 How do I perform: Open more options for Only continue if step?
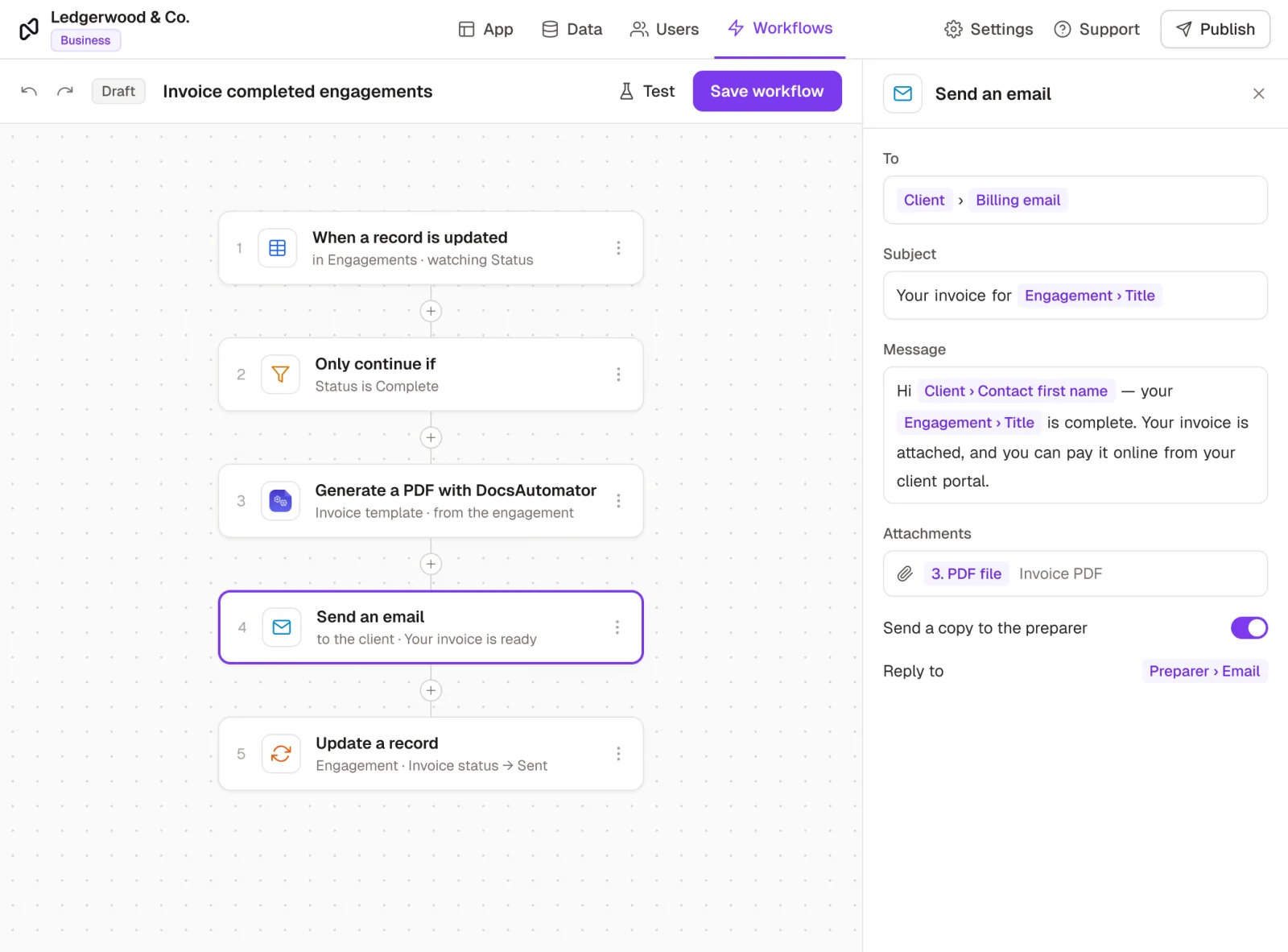pyautogui.click(x=618, y=375)
